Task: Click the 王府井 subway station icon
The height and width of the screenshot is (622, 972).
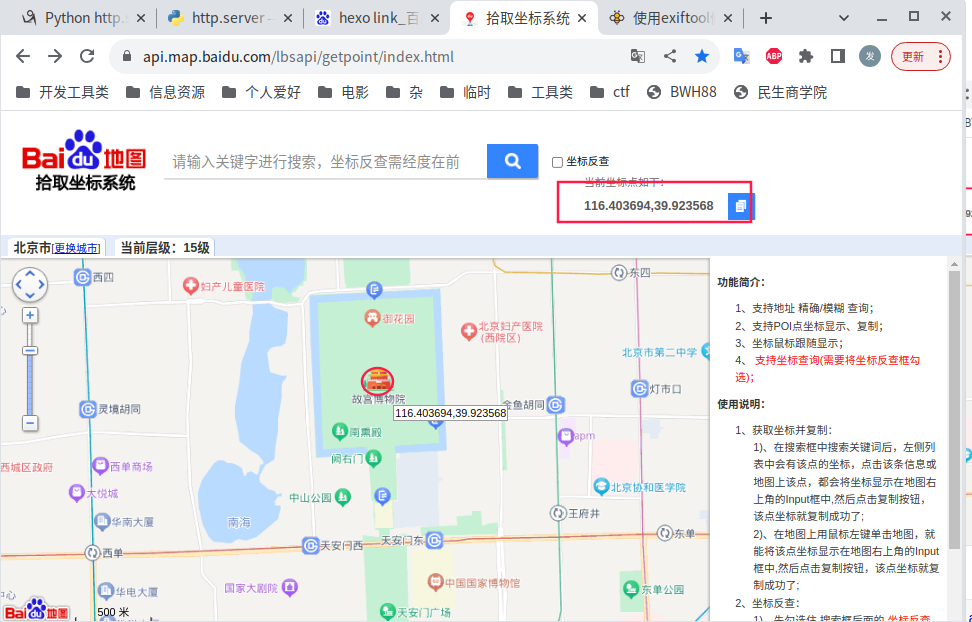Action: point(559,513)
